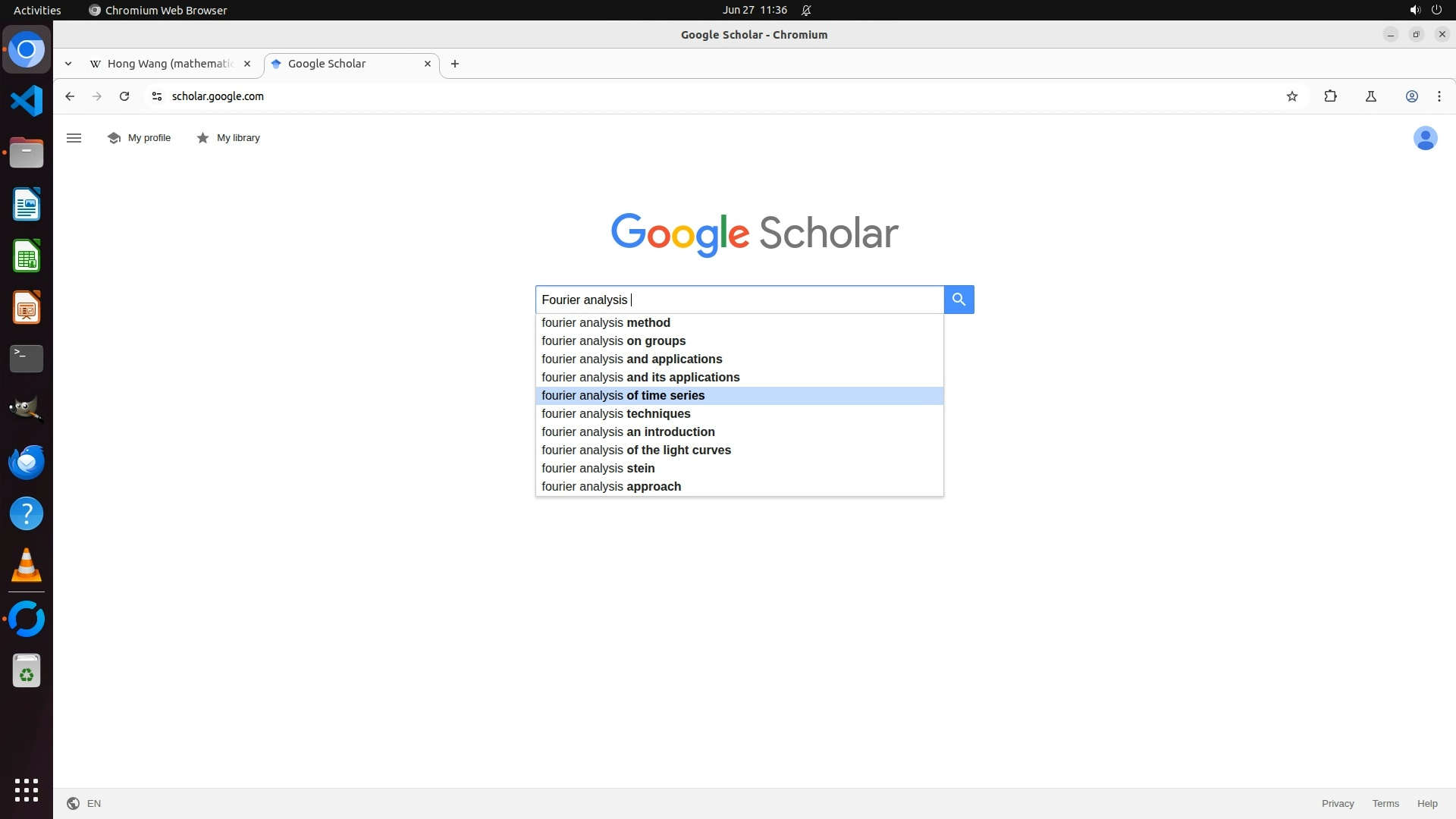Image resolution: width=1456 pixels, height=819 pixels.
Task: Launch Visual Studio Code from dock
Action: [27, 101]
